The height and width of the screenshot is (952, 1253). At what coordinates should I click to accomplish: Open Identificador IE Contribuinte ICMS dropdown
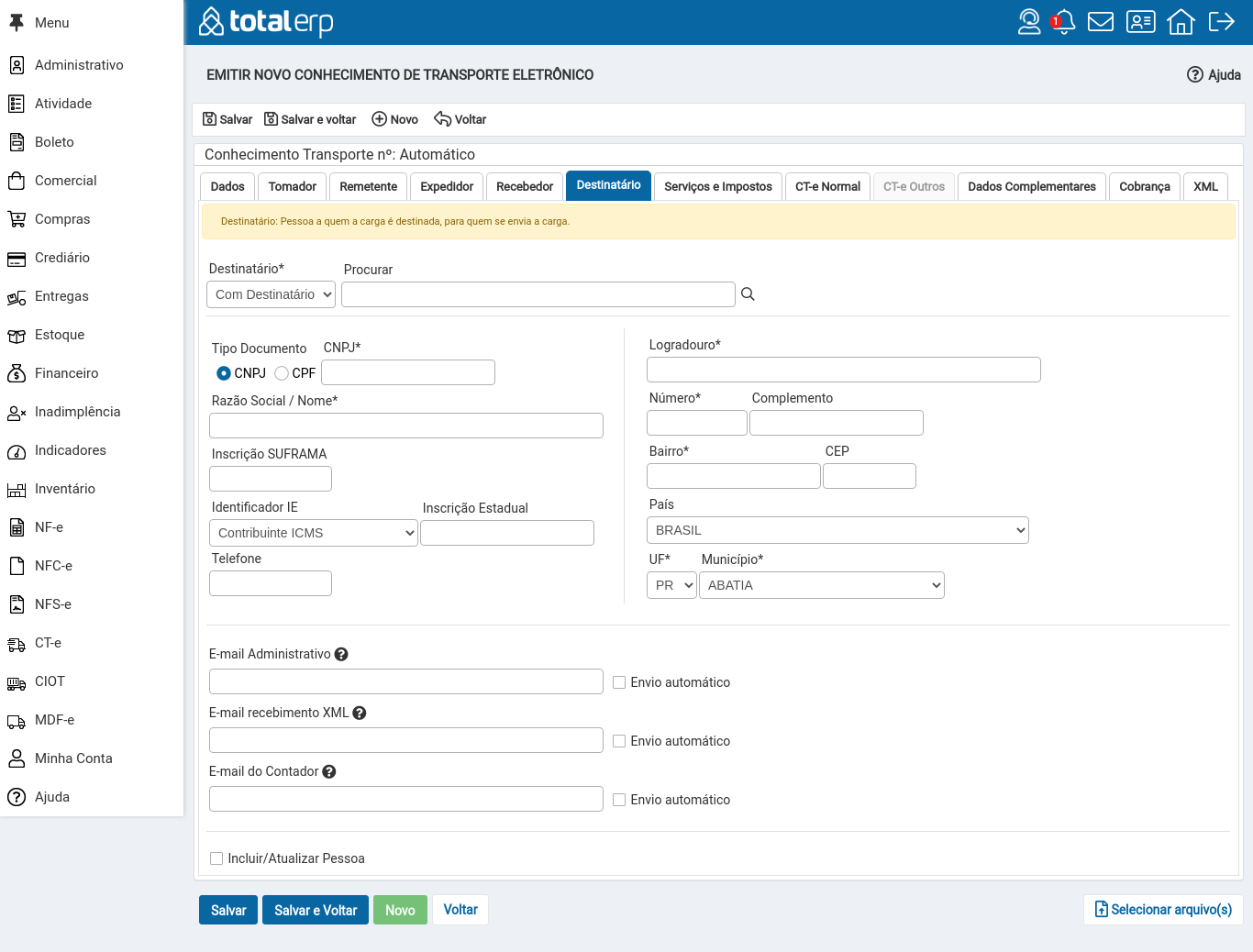314,533
